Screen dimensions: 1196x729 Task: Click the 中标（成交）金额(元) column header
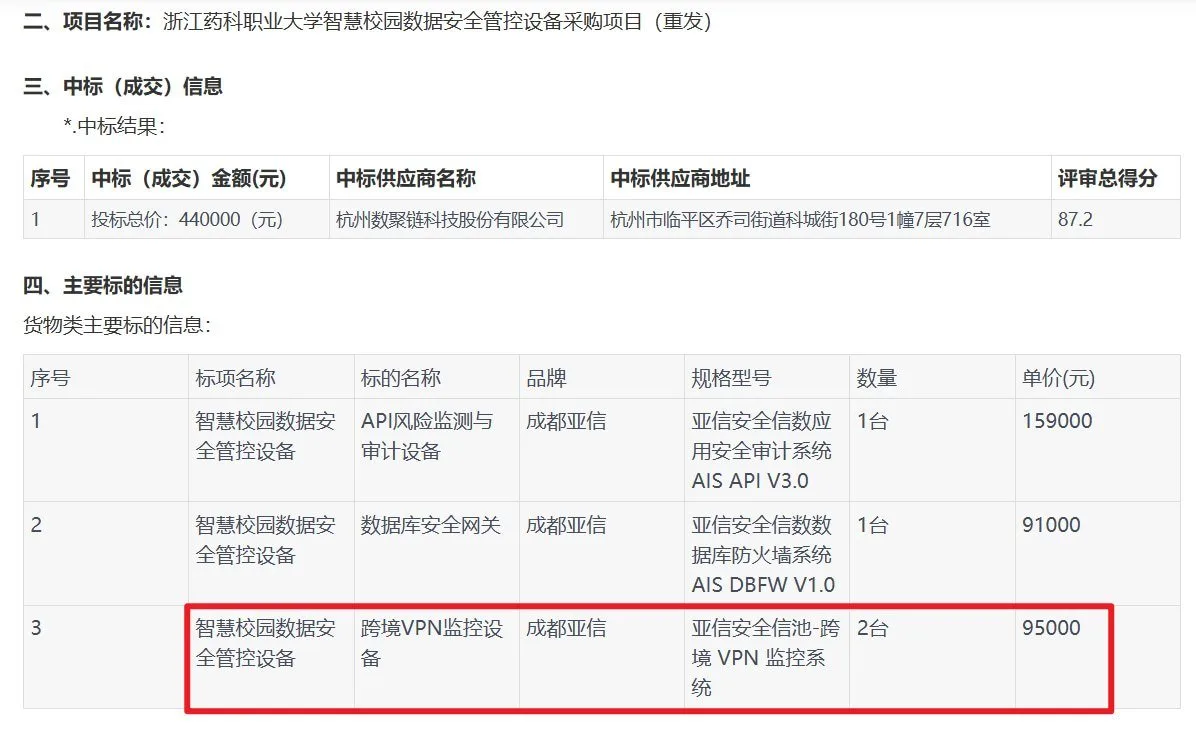(x=188, y=178)
